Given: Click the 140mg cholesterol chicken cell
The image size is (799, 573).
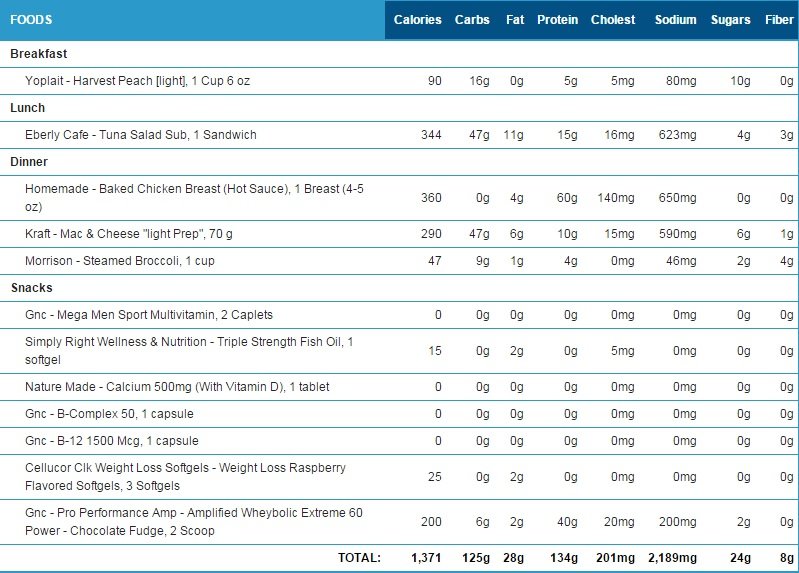Looking at the screenshot, I should [x=616, y=198].
